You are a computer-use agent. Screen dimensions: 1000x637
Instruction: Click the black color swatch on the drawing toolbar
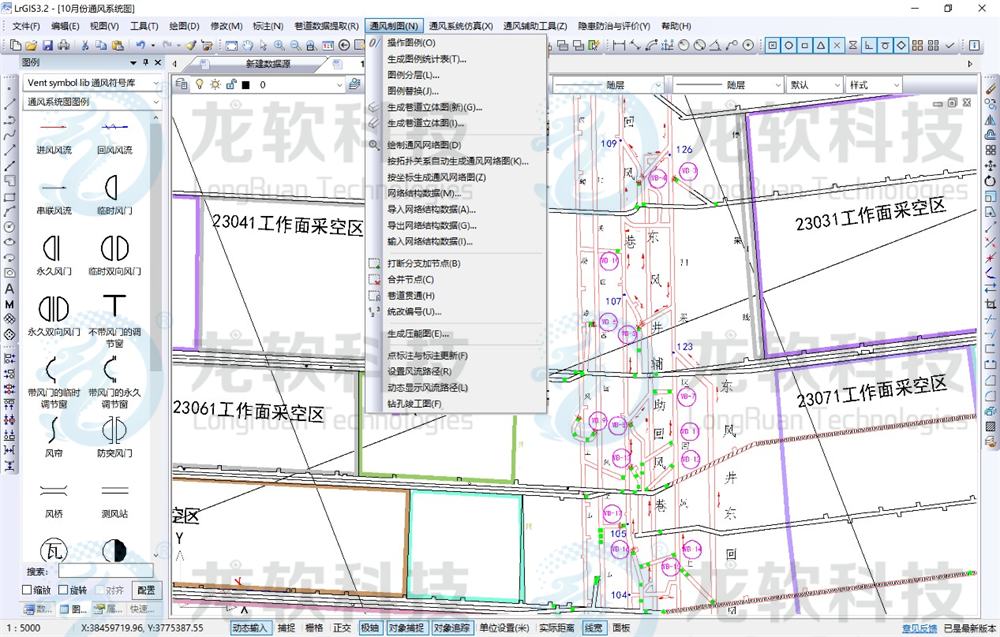[x=246, y=84]
